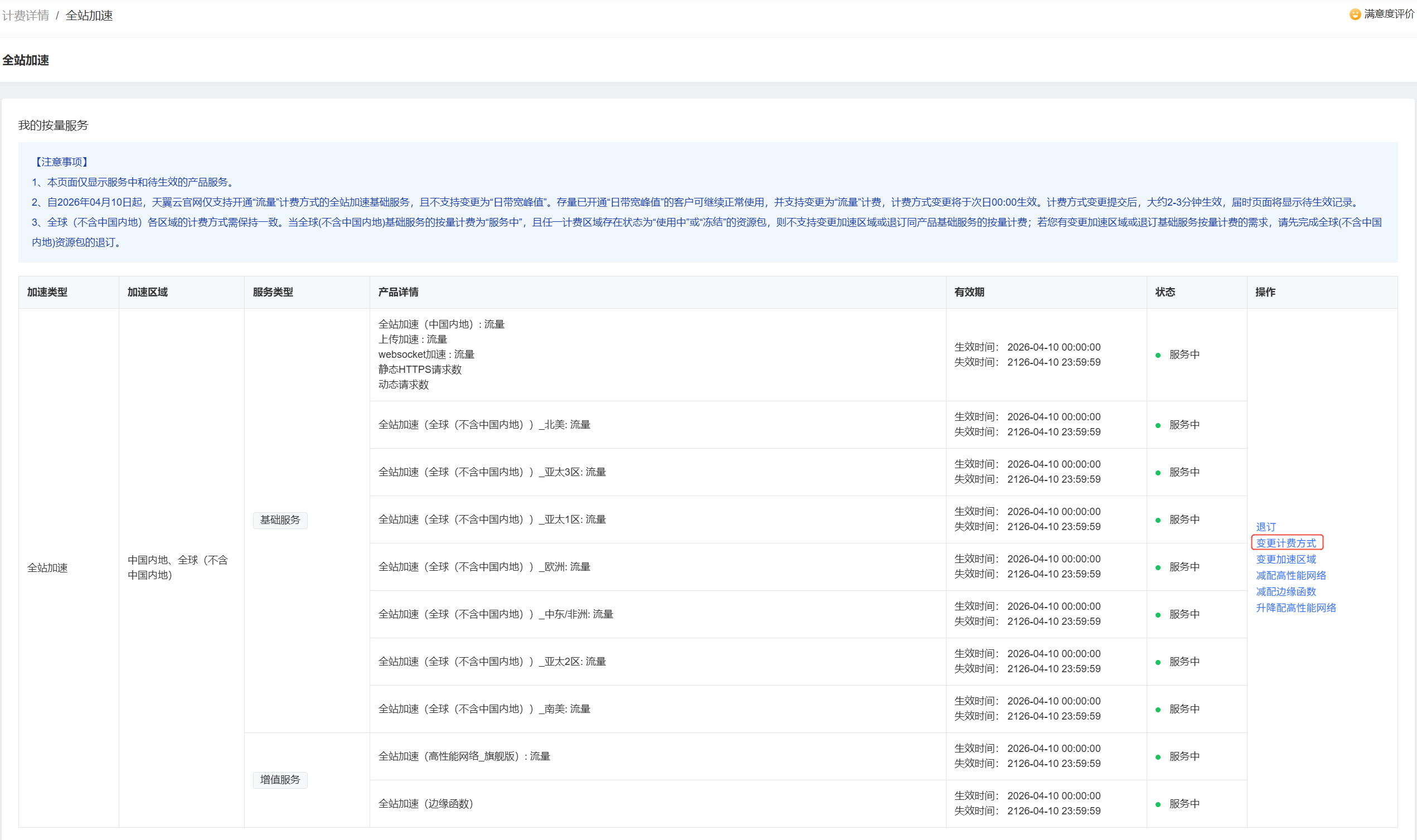Choose 减配边缘函数 action

pos(1286,591)
